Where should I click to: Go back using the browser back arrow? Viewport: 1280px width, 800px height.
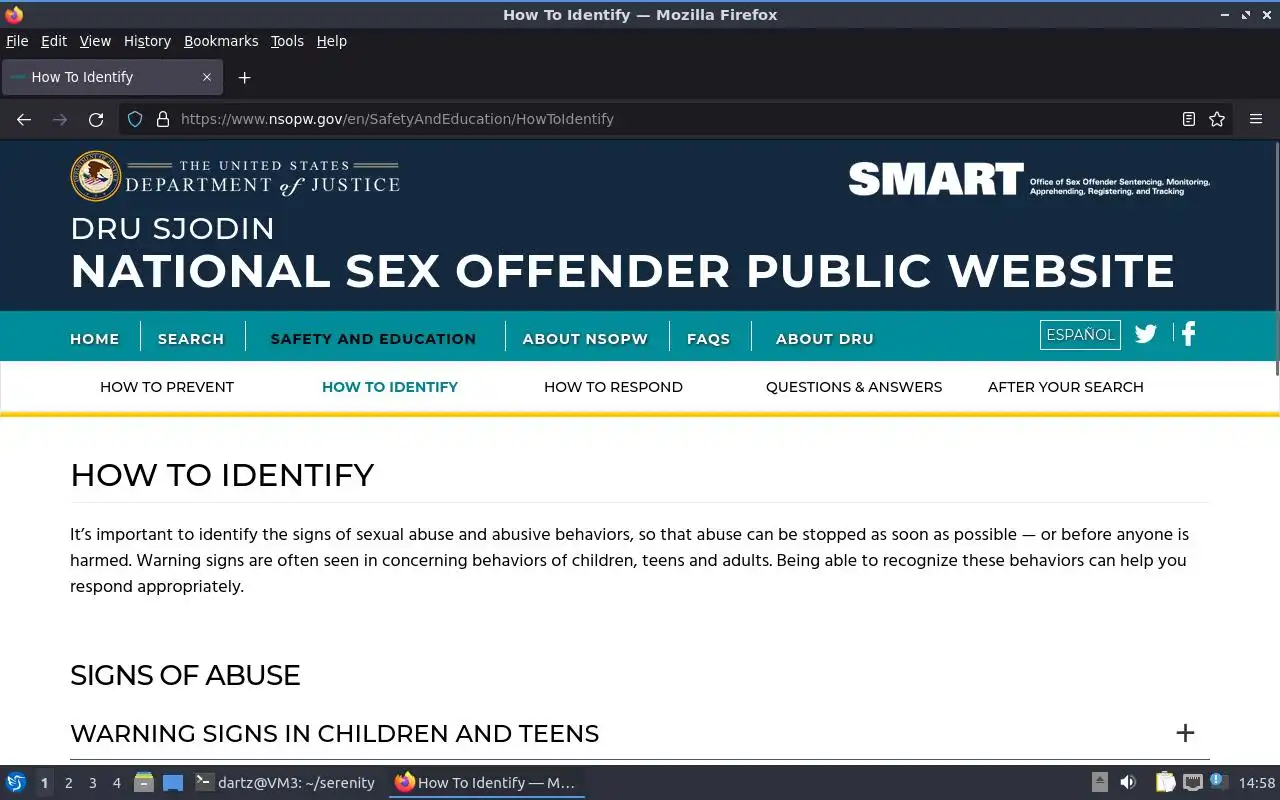pyautogui.click(x=24, y=119)
